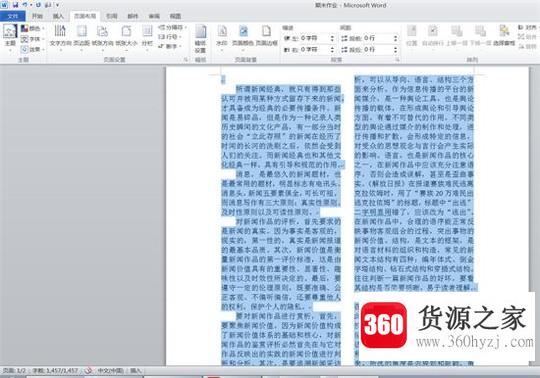Click the spacing before spinner arrows
This screenshot has height=378, width=540.
tap(396, 38)
